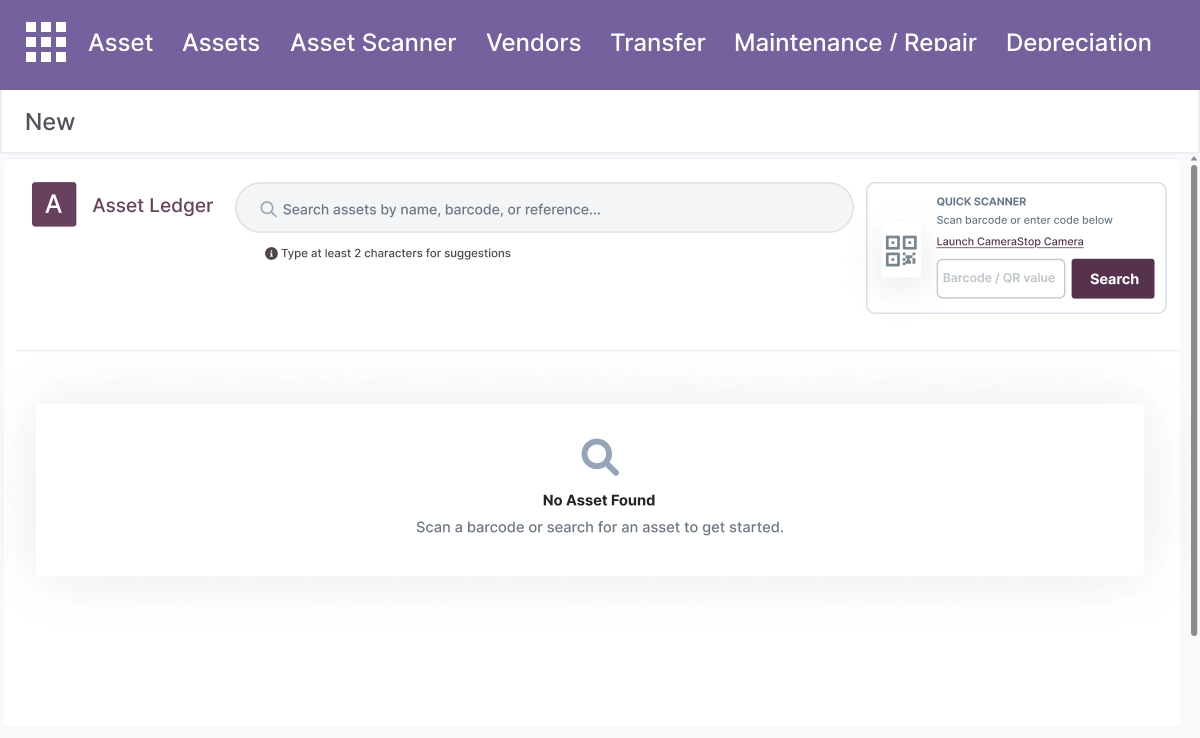Viewport: 1200px width, 738px height.
Task: Click the magnifier icon inside the asset search bar
Action: [x=268, y=209]
